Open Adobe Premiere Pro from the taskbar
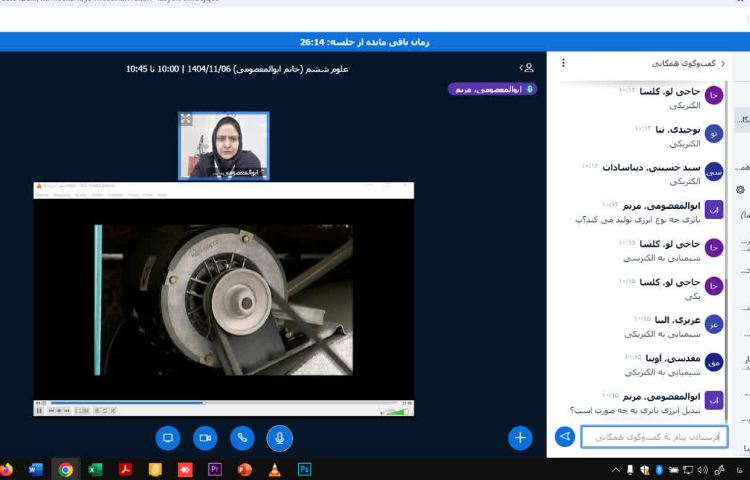The image size is (750, 480). pos(215,469)
